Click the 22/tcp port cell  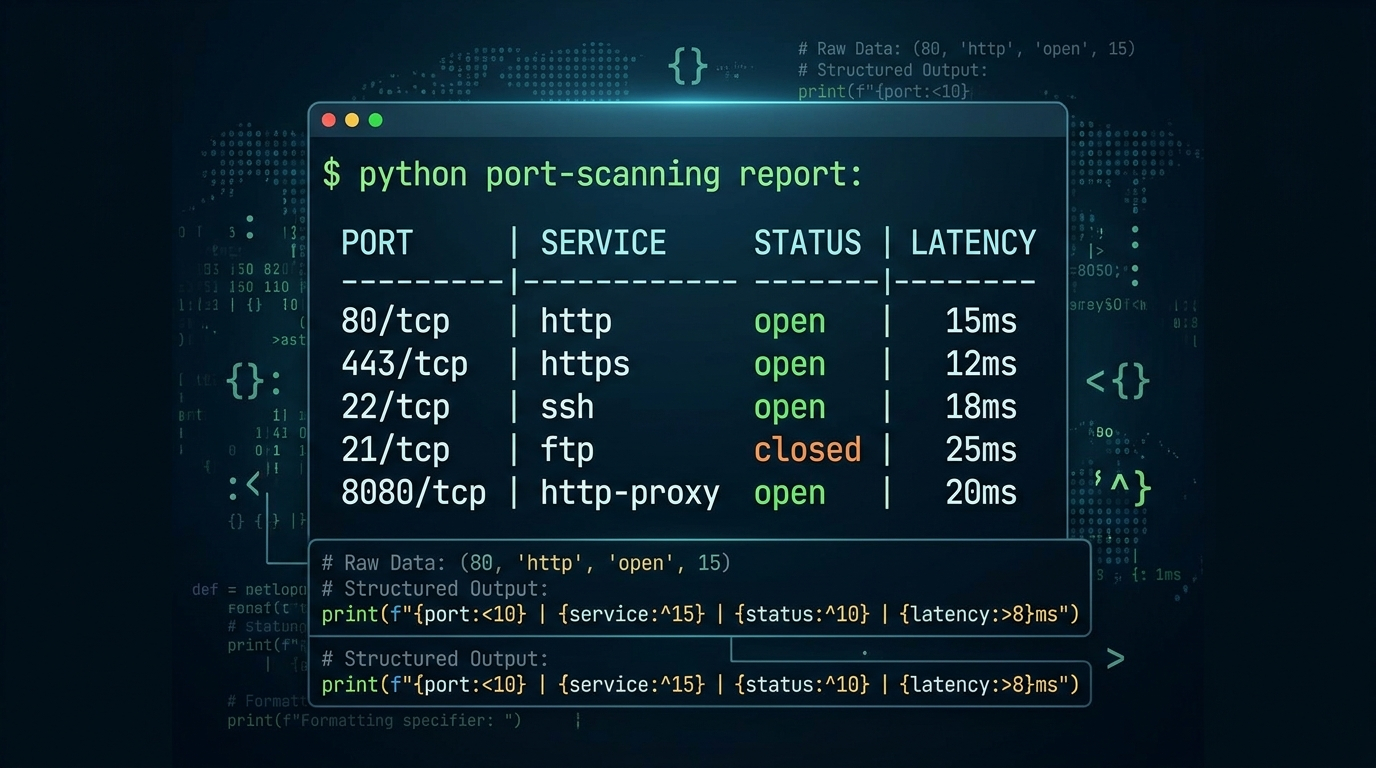coord(395,407)
